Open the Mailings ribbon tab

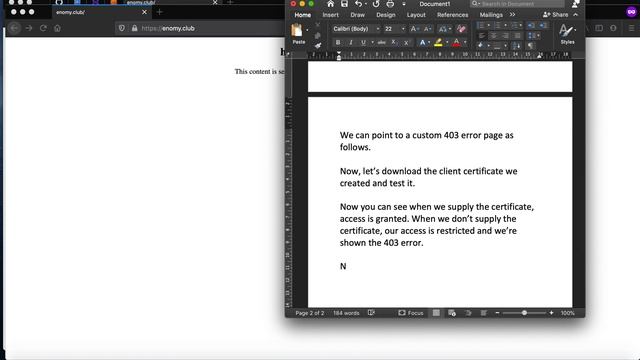(491, 15)
